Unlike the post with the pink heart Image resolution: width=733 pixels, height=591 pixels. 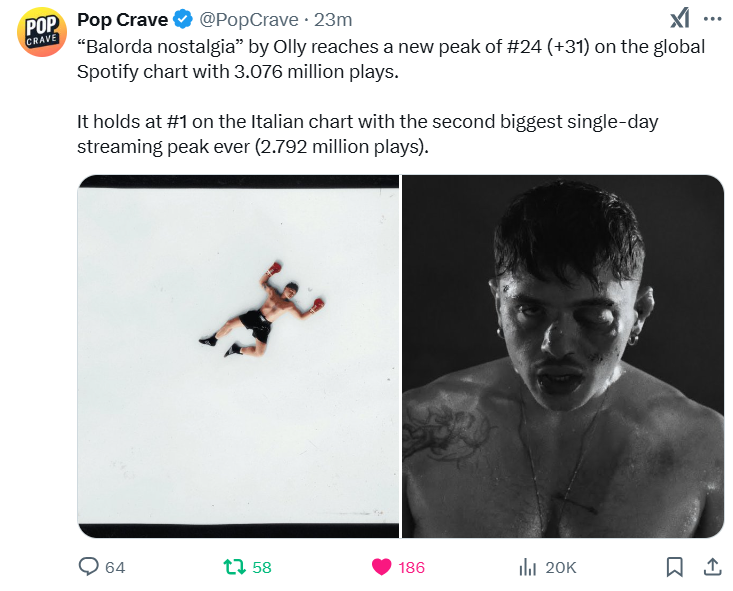[x=381, y=567]
